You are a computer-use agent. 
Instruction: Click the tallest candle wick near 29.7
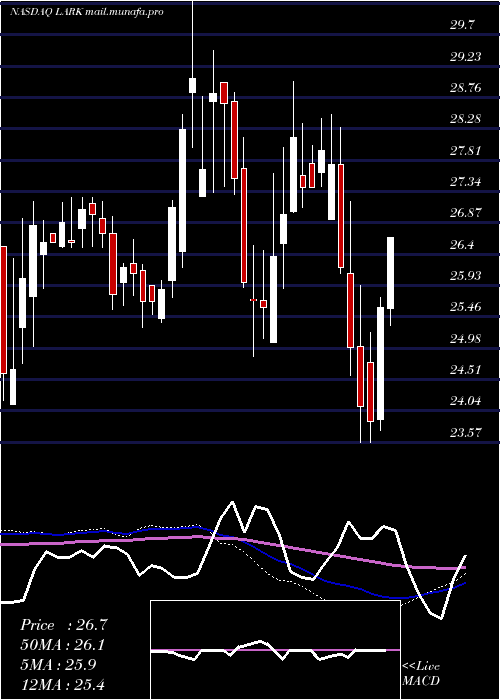pos(193,74)
